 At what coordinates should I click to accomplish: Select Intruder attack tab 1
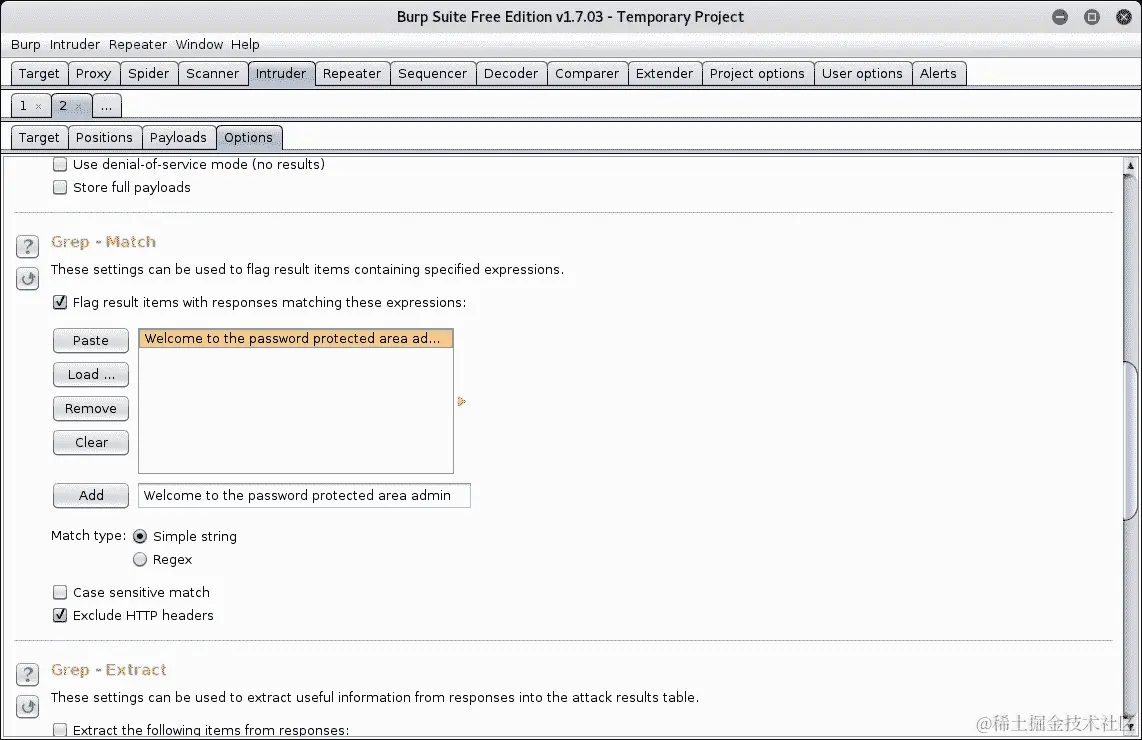[x=23, y=106]
